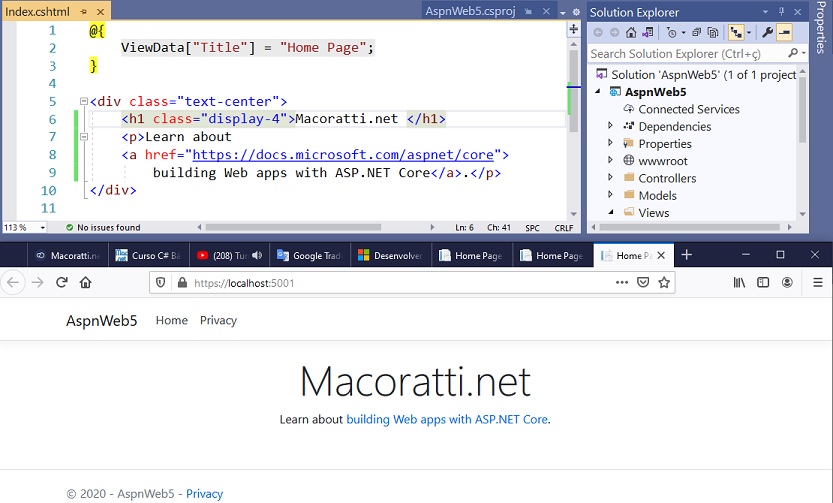
Task: Click tracking protection shield icon
Action: (160, 283)
